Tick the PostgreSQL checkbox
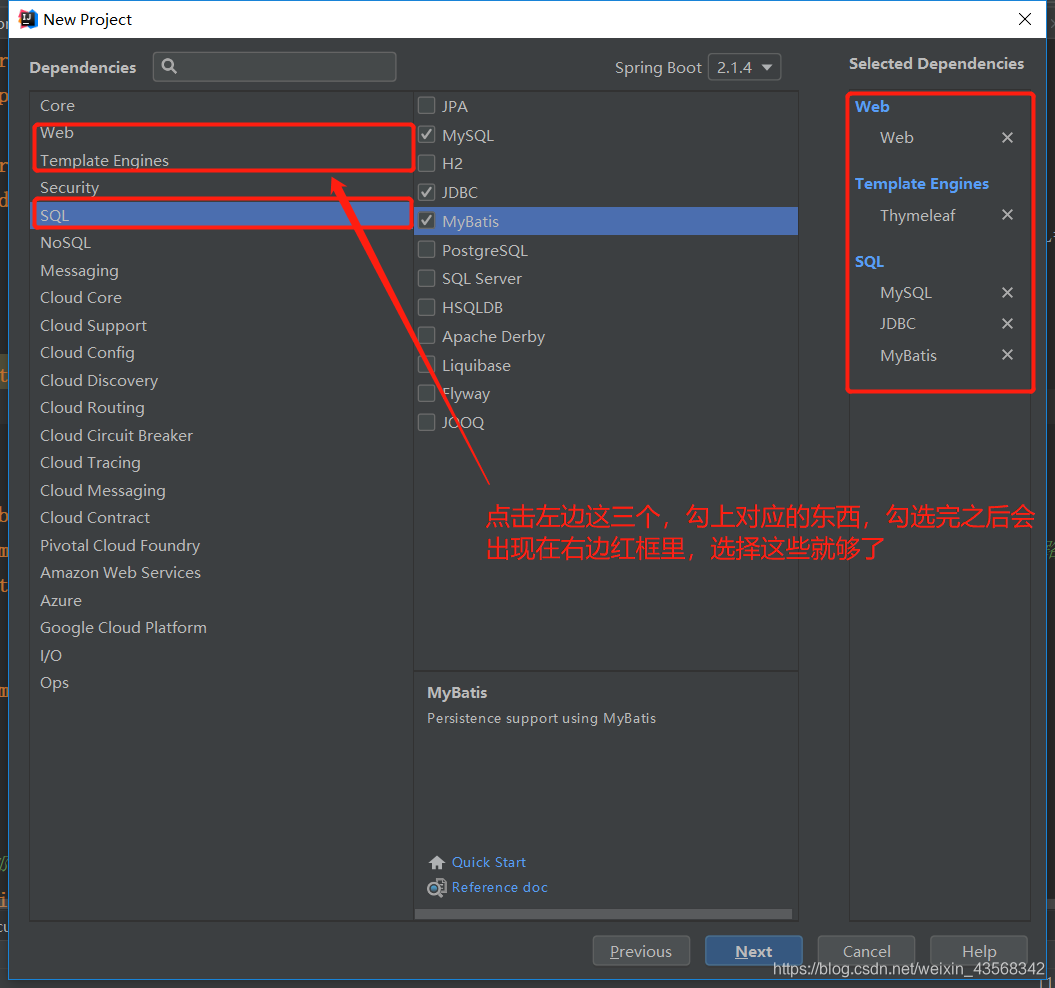 click(427, 250)
